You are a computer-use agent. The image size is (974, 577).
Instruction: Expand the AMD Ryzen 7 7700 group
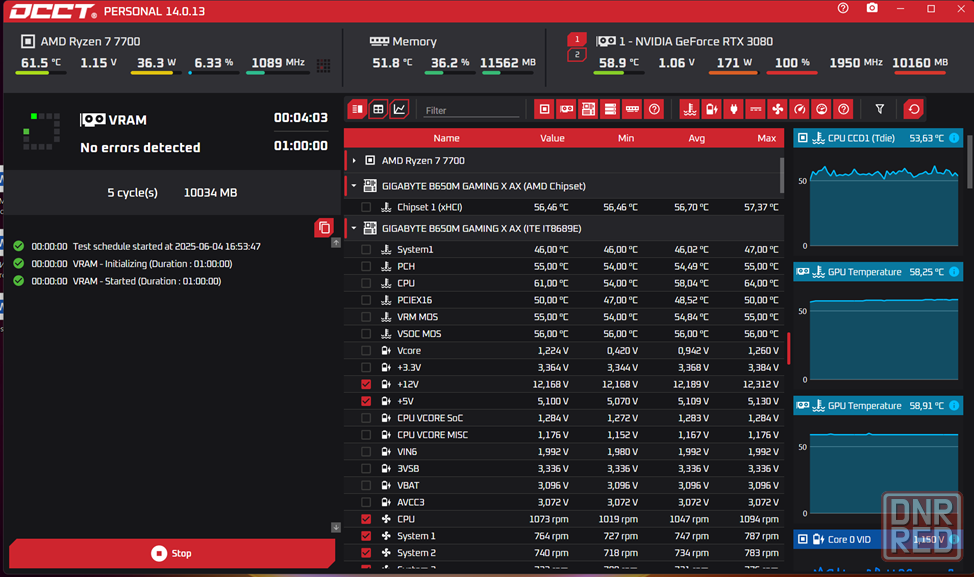click(x=354, y=161)
